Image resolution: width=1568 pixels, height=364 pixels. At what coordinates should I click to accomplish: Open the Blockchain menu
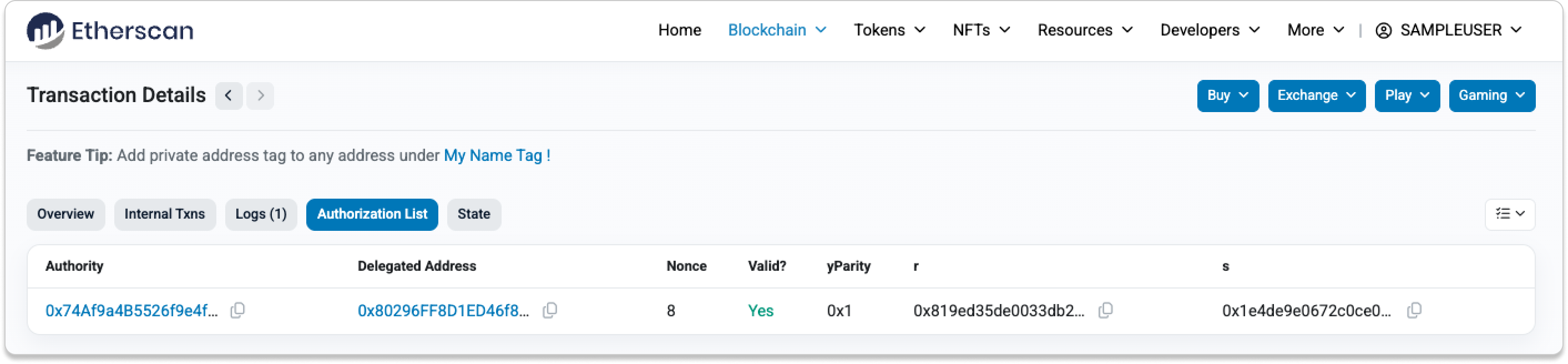(x=777, y=31)
